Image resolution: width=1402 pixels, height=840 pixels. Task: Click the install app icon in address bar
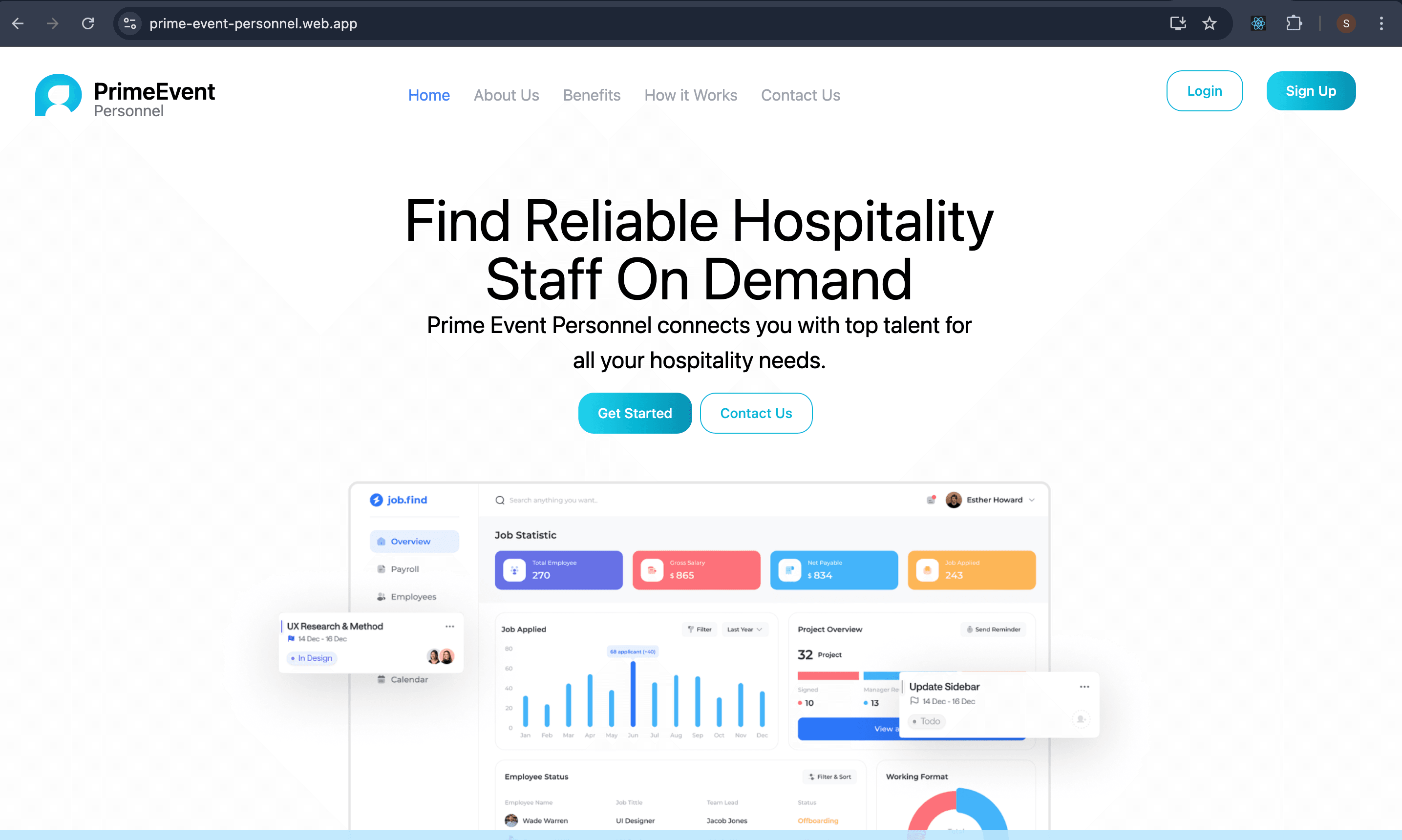(x=1178, y=23)
